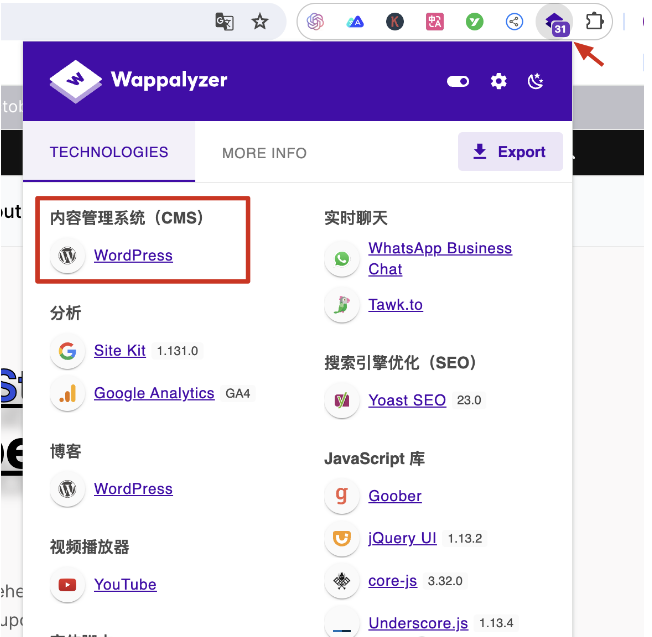Open the Goober link
The width and height of the screenshot is (652, 637).
[x=395, y=496]
